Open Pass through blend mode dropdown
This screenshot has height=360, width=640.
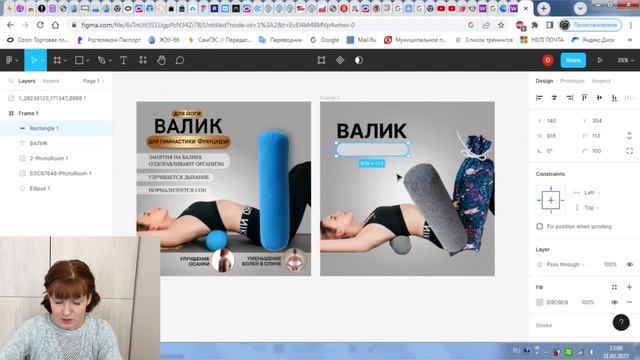[x=566, y=264]
